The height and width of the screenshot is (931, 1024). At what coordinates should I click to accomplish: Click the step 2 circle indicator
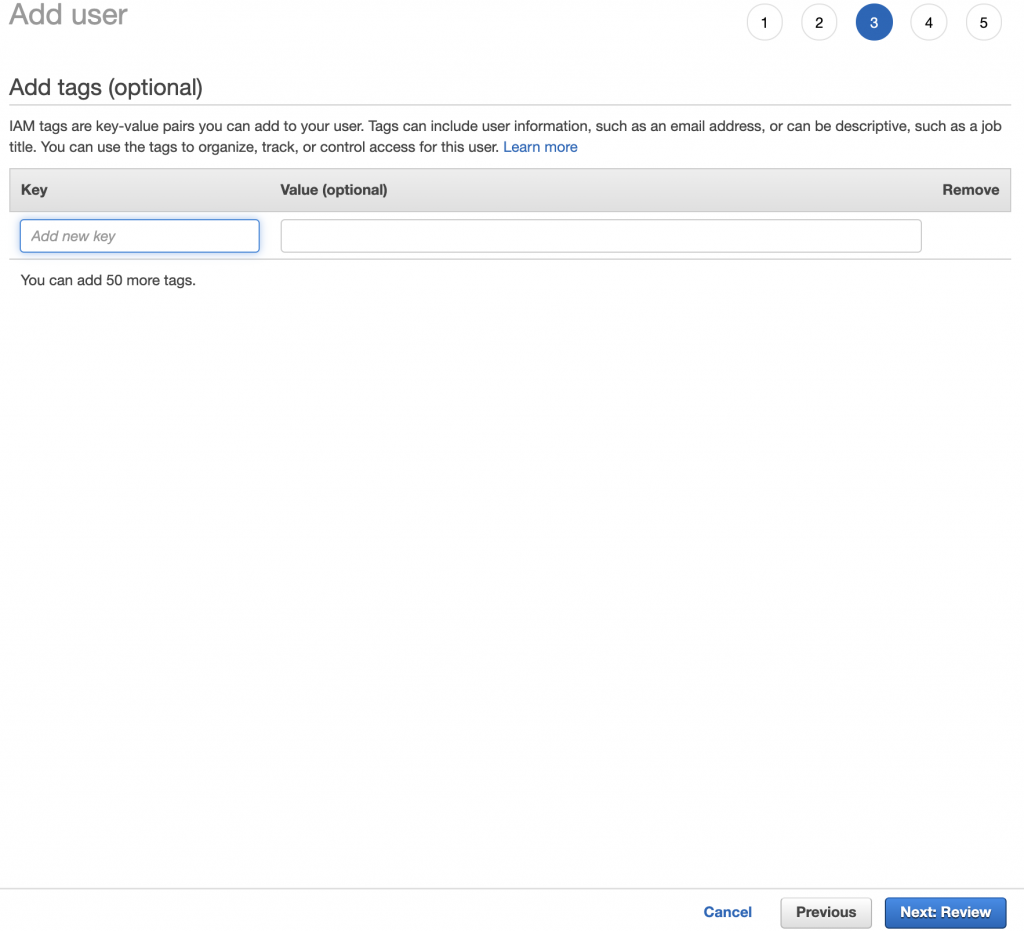[819, 22]
